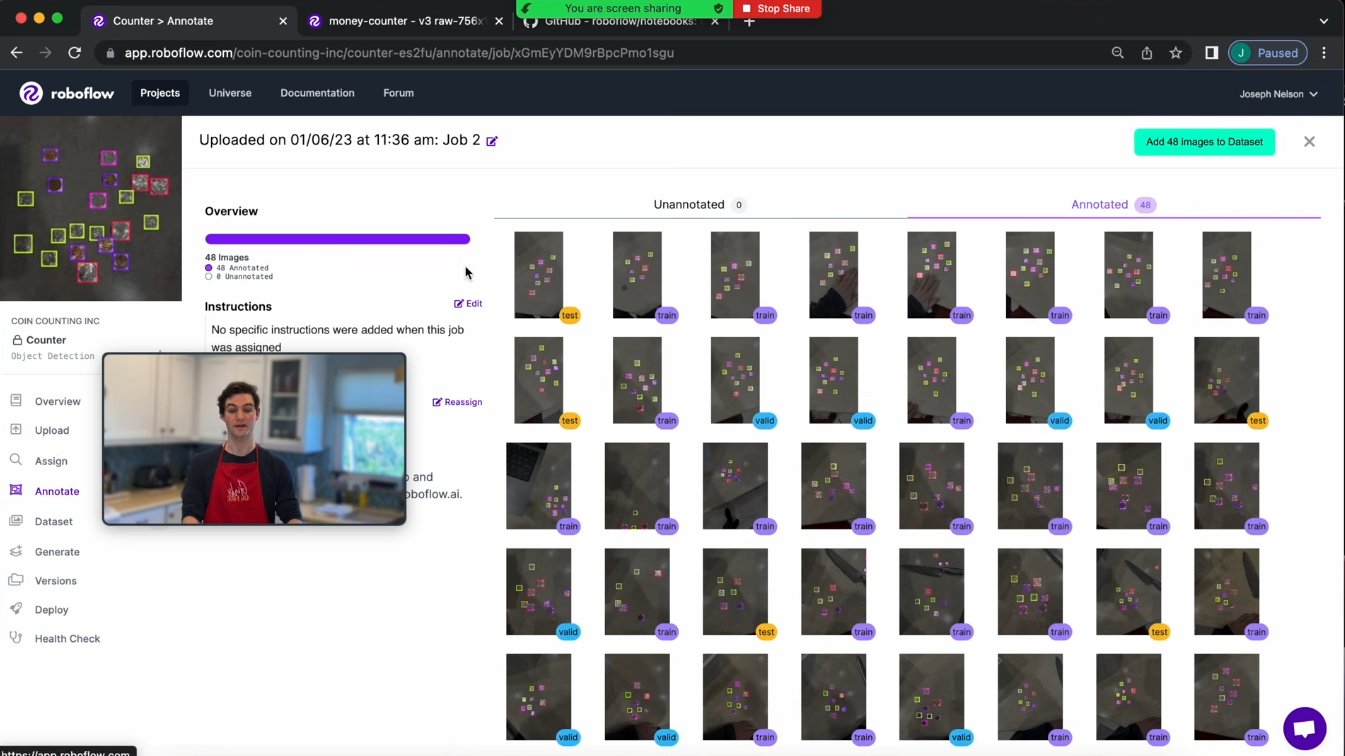Click Add 48 images to Dataset
The height and width of the screenshot is (756, 1345).
[1204, 142]
